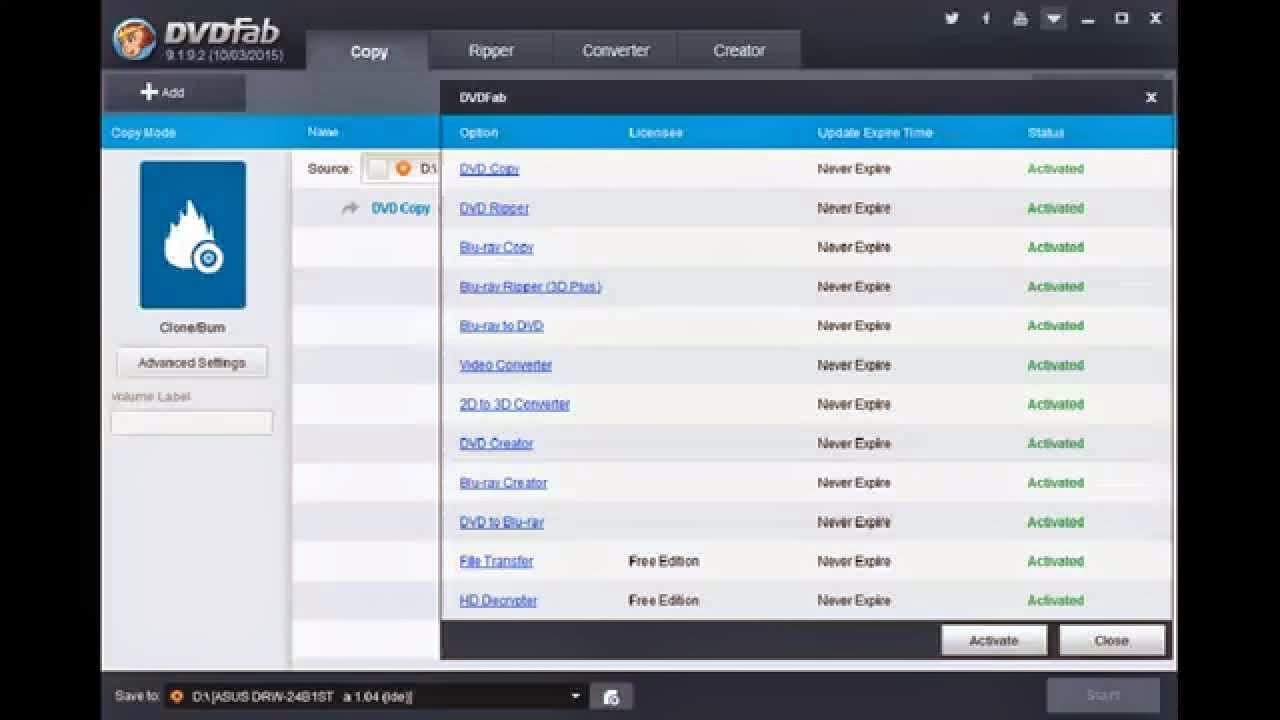
Task: Open the DVDFab Facebook page icon
Action: point(986,18)
